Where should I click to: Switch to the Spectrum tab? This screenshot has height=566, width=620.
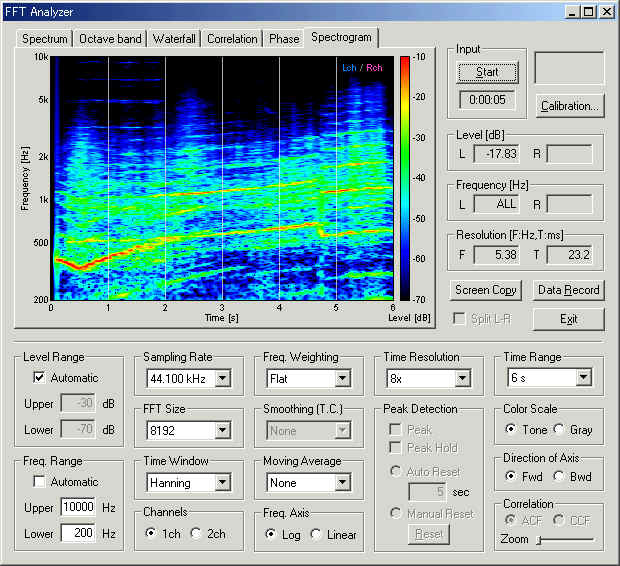pos(45,39)
